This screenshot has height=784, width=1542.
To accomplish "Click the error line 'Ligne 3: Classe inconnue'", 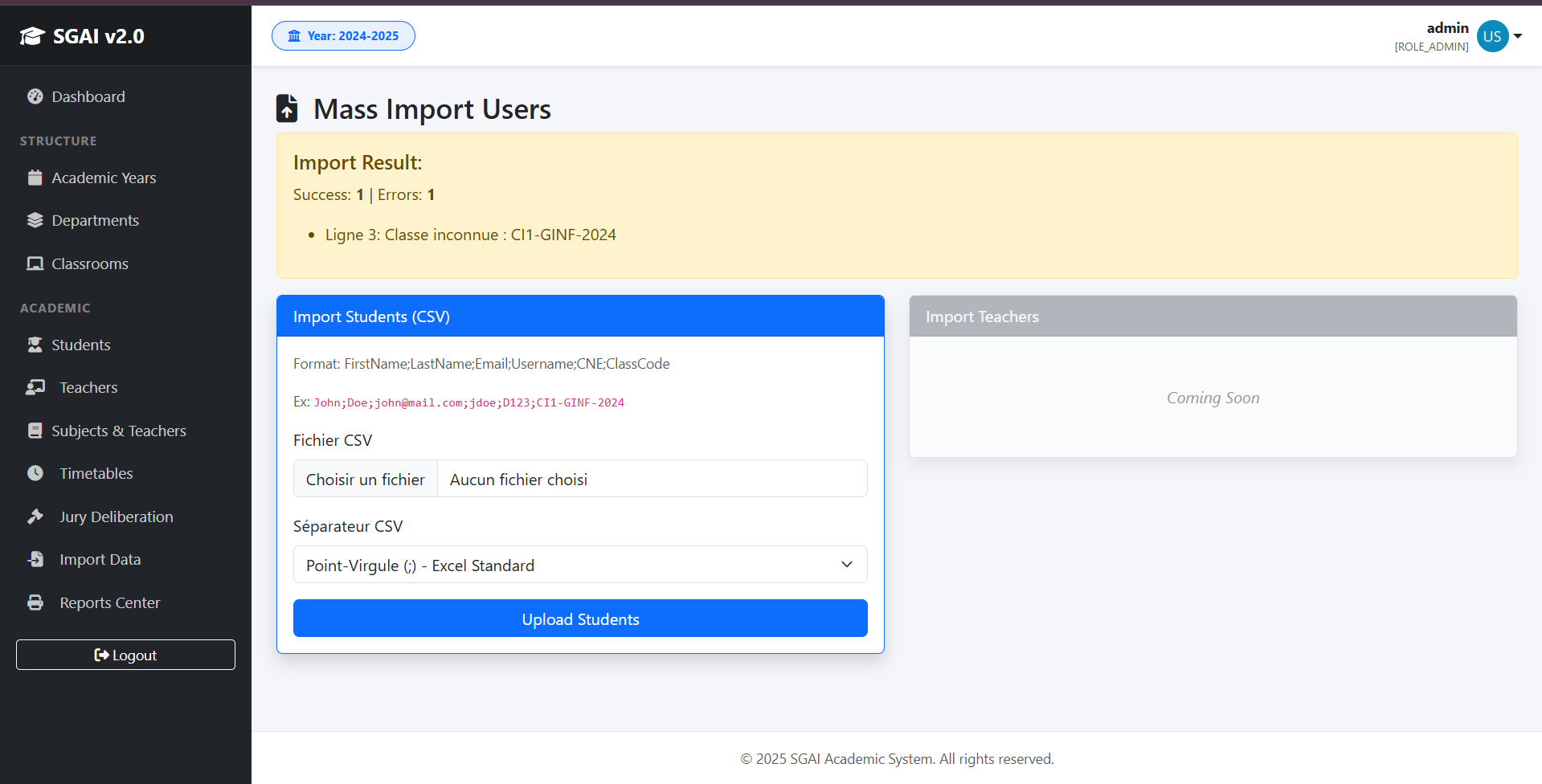I will click(x=471, y=235).
